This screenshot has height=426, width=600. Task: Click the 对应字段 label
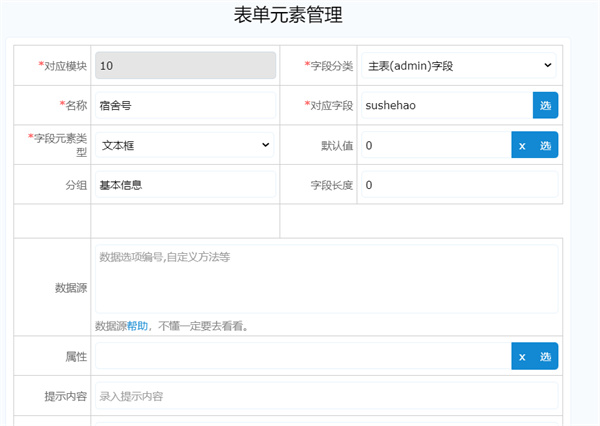pyautogui.click(x=329, y=105)
